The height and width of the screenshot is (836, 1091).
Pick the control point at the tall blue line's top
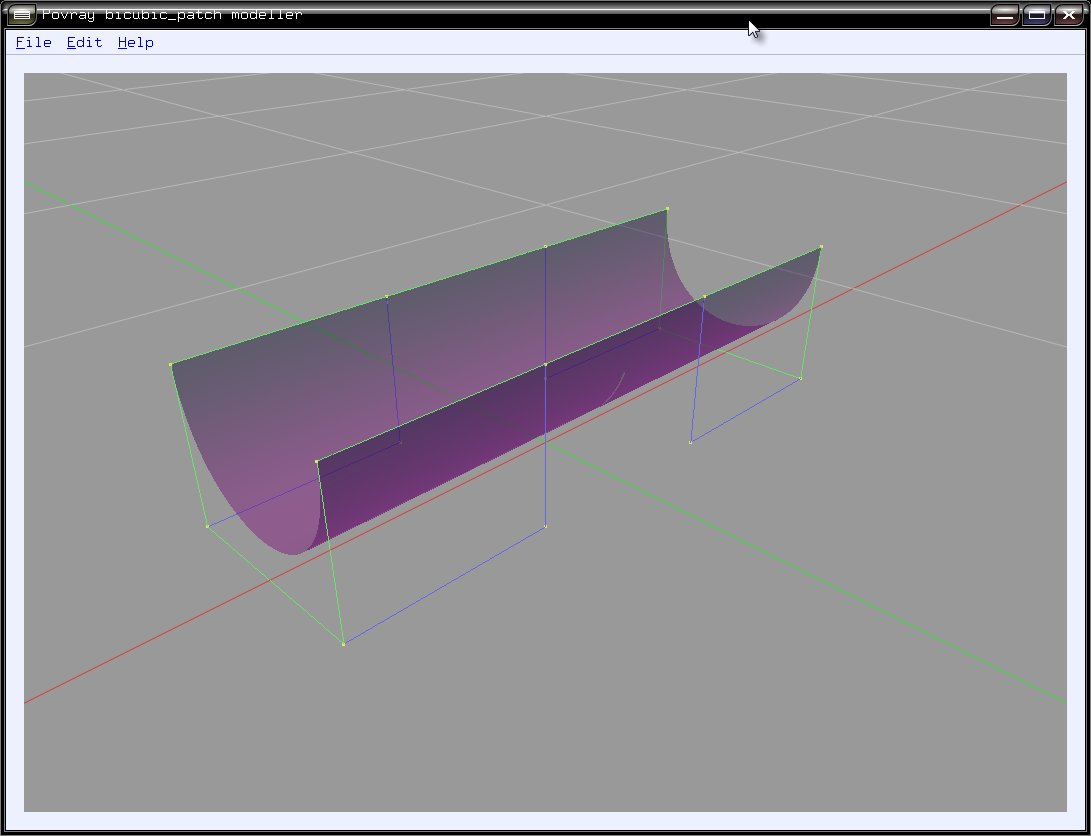pyautogui.click(x=545, y=246)
